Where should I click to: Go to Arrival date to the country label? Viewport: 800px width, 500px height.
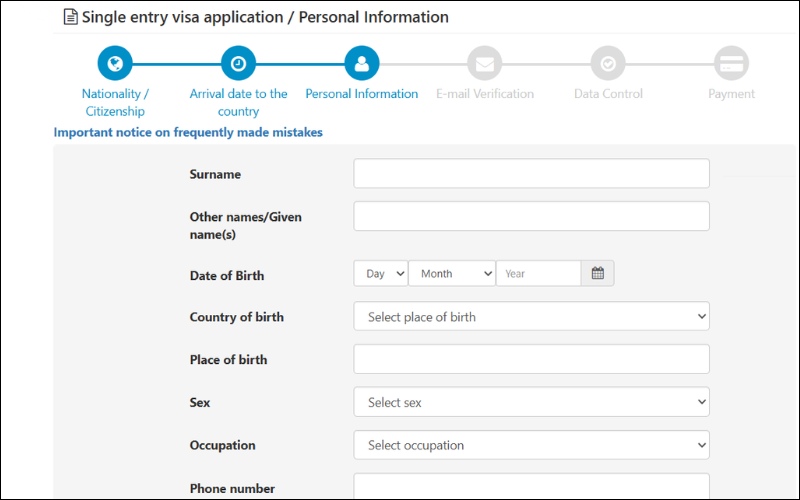tap(238, 102)
